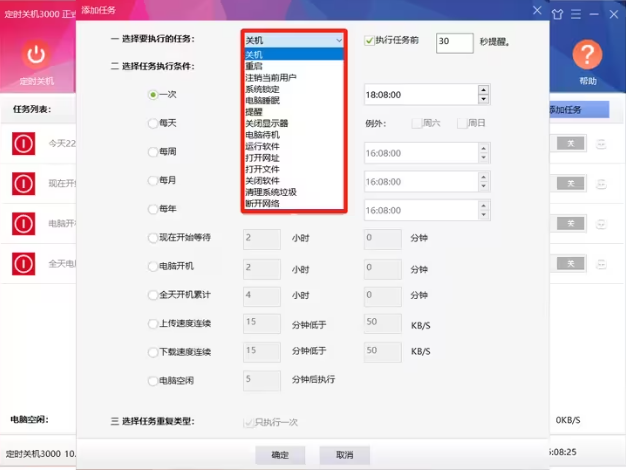
Task: Choose 运行软件 from the dropdown list
Action: click(294, 146)
